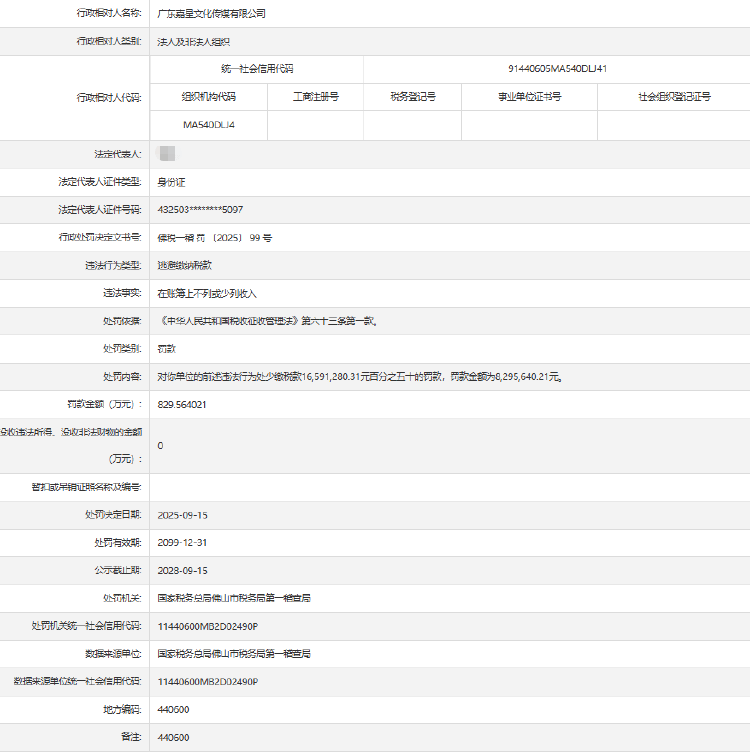Click the 统一社会信用代码 header cell
750x753 pixels.
click(256, 69)
